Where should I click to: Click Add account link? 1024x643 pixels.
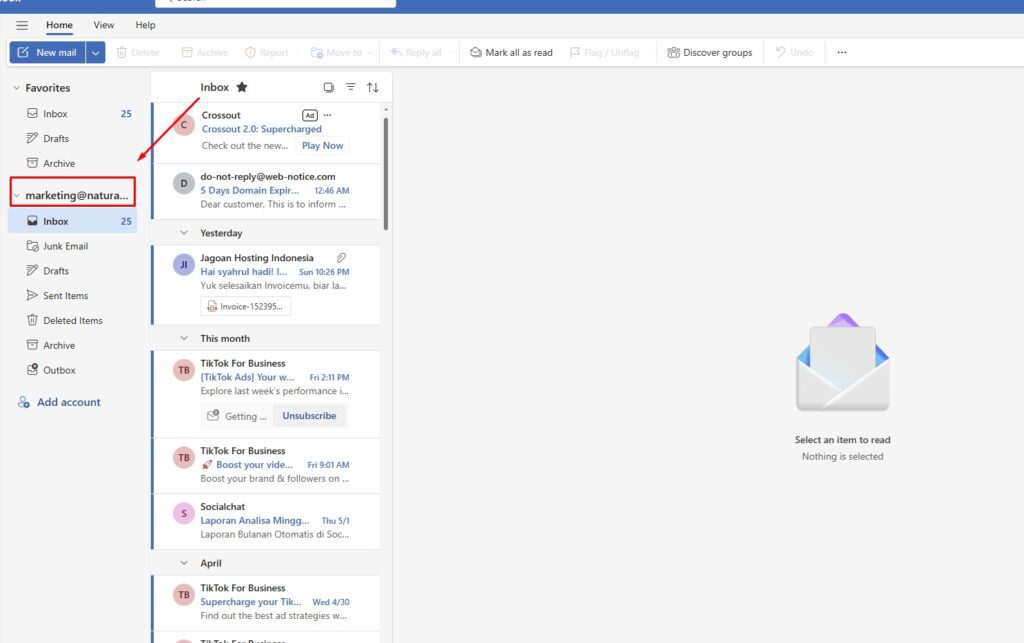(59, 402)
